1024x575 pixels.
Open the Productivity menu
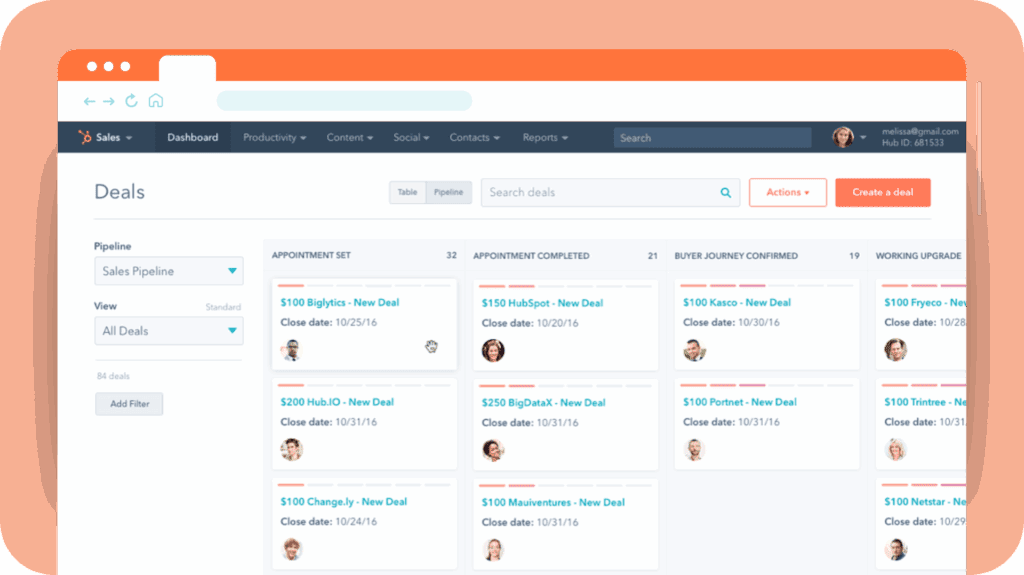coord(274,138)
